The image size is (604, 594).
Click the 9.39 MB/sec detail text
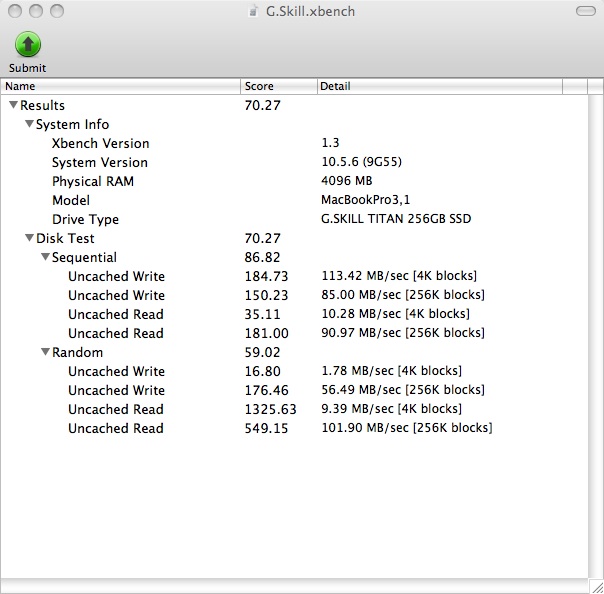click(392, 408)
